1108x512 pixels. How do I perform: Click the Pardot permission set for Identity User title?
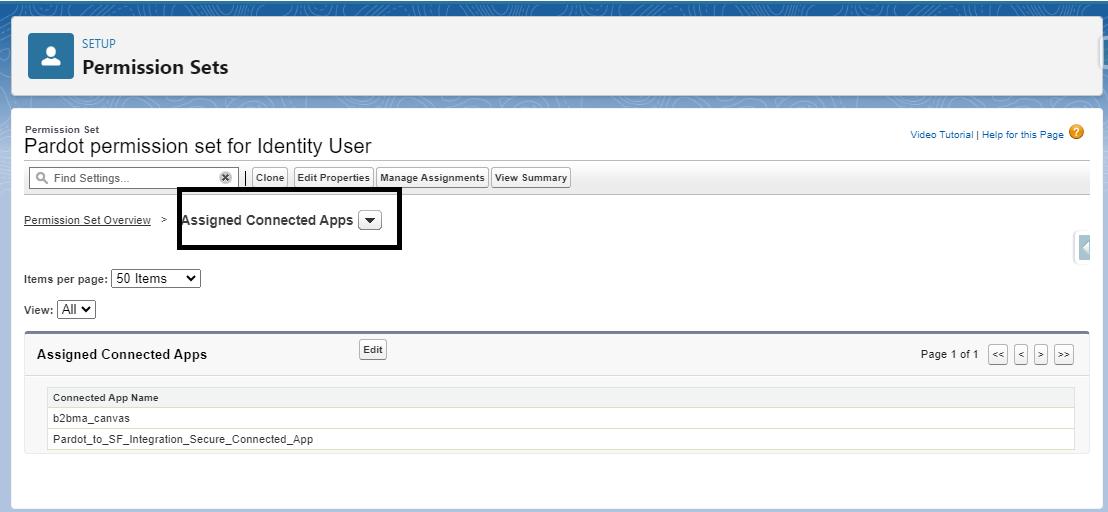coord(198,146)
